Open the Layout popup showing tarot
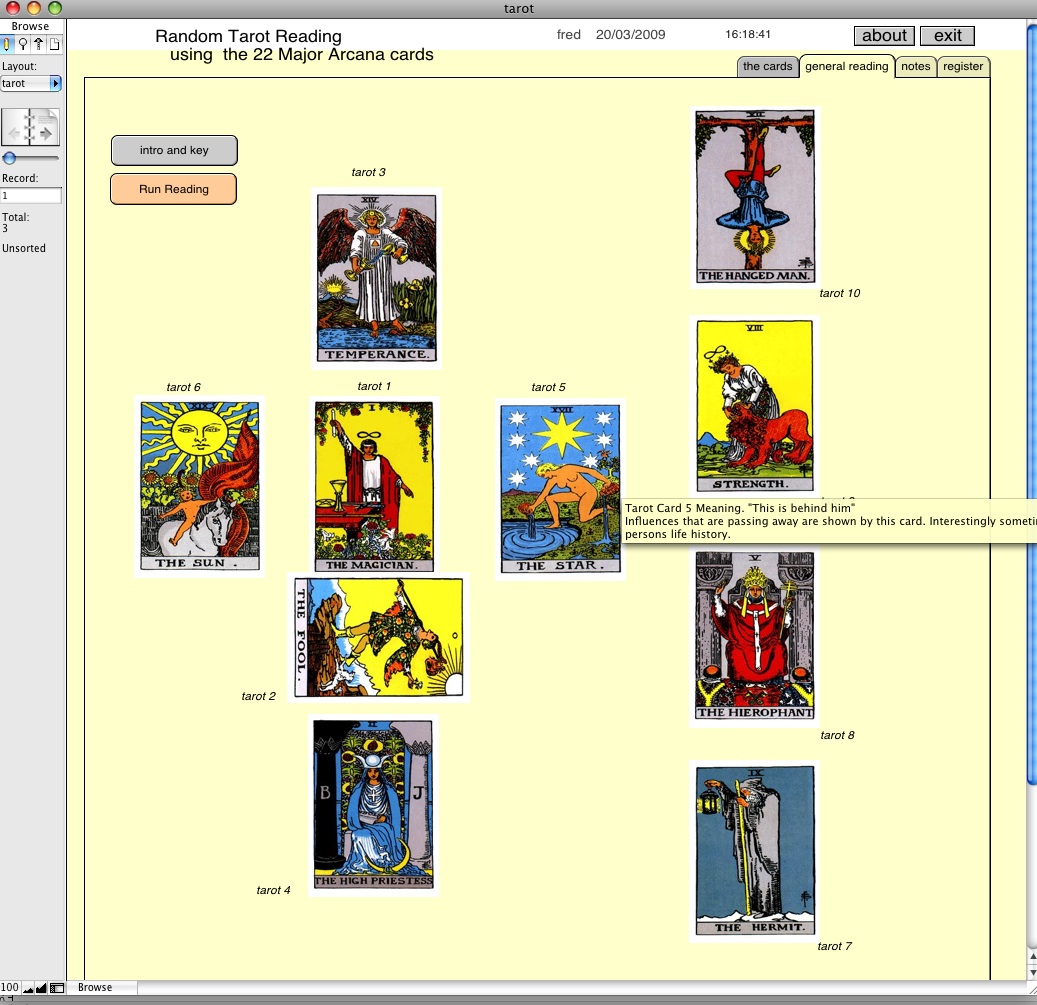 [31, 83]
